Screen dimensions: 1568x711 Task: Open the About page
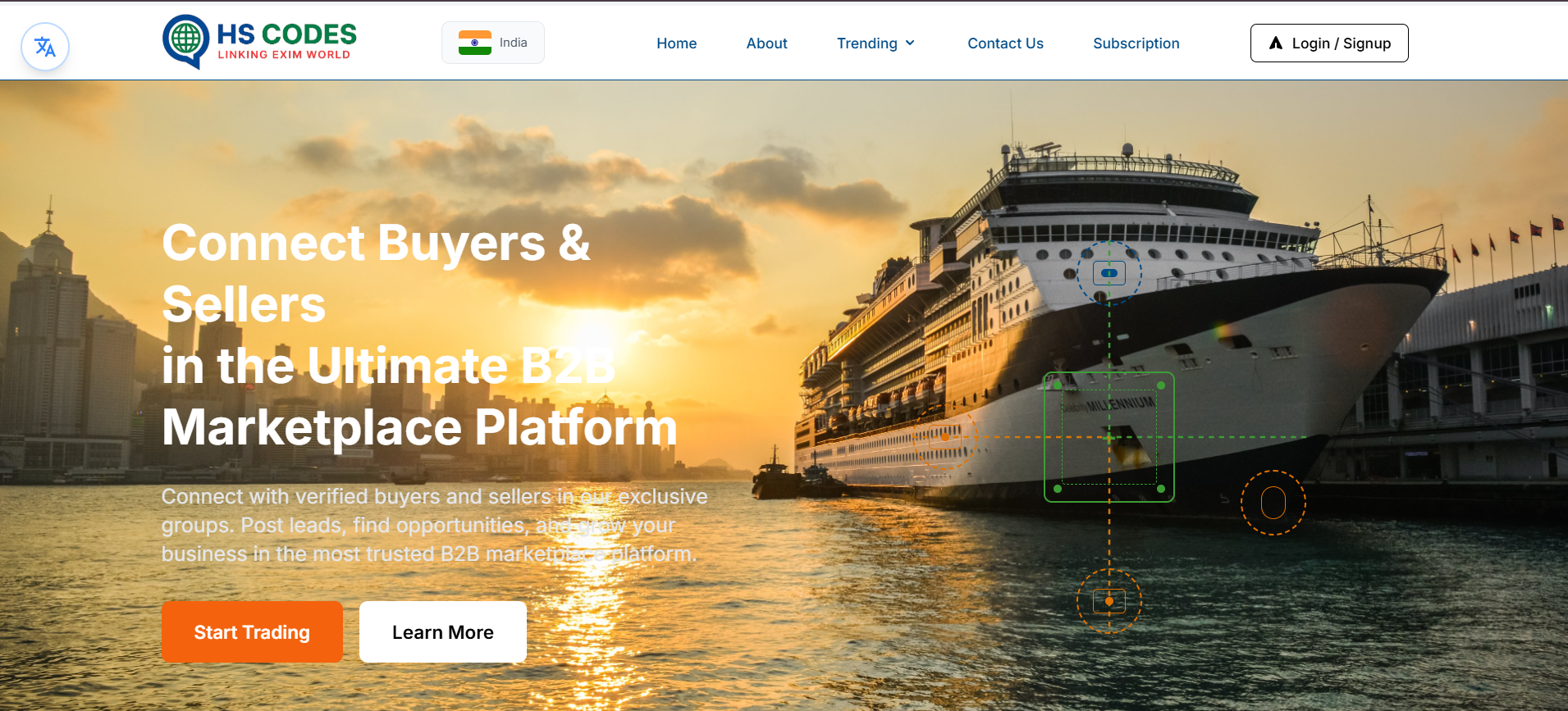point(767,43)
